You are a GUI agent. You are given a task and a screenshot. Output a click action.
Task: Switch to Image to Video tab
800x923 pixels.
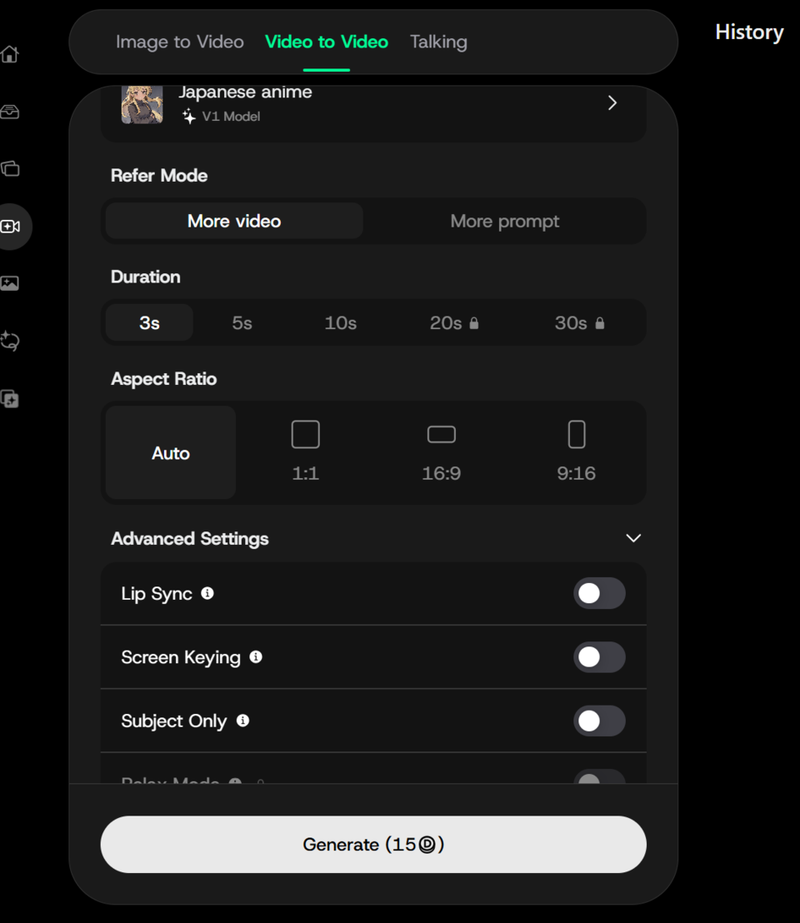(x=180, y=42)
